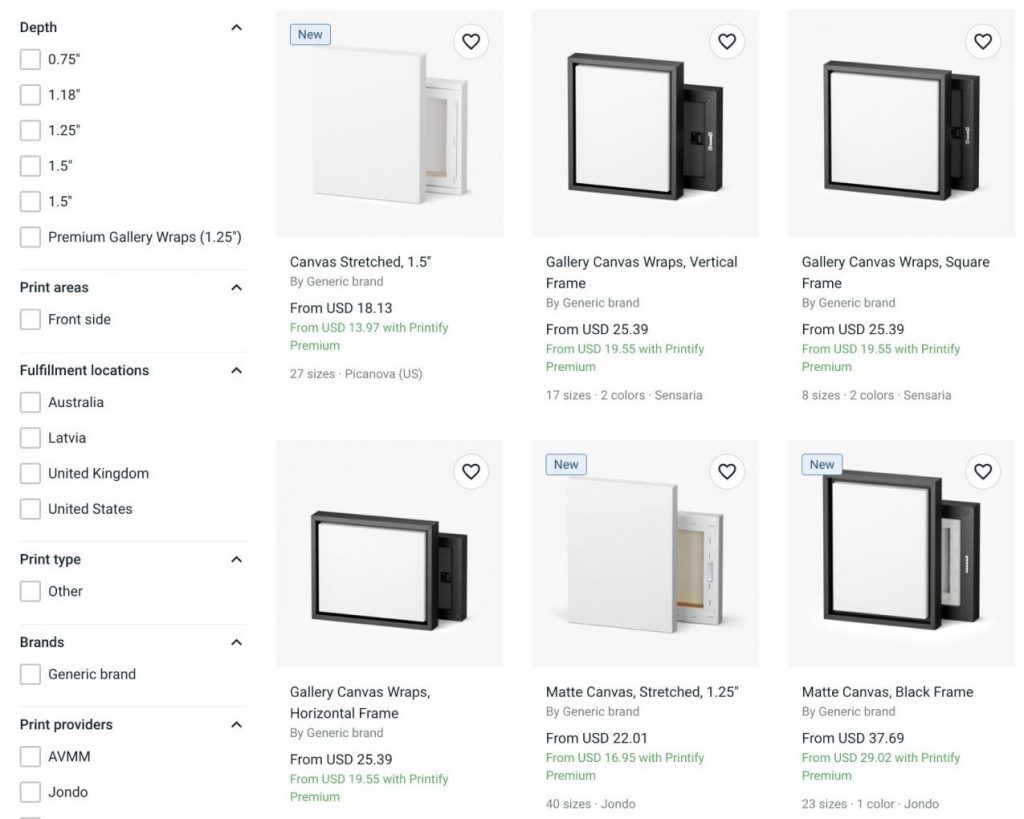Viewport: 1024px width, 819px height.
Task: Favorite the Canvas Stretched 1.5" product
Action: (471, 42)
